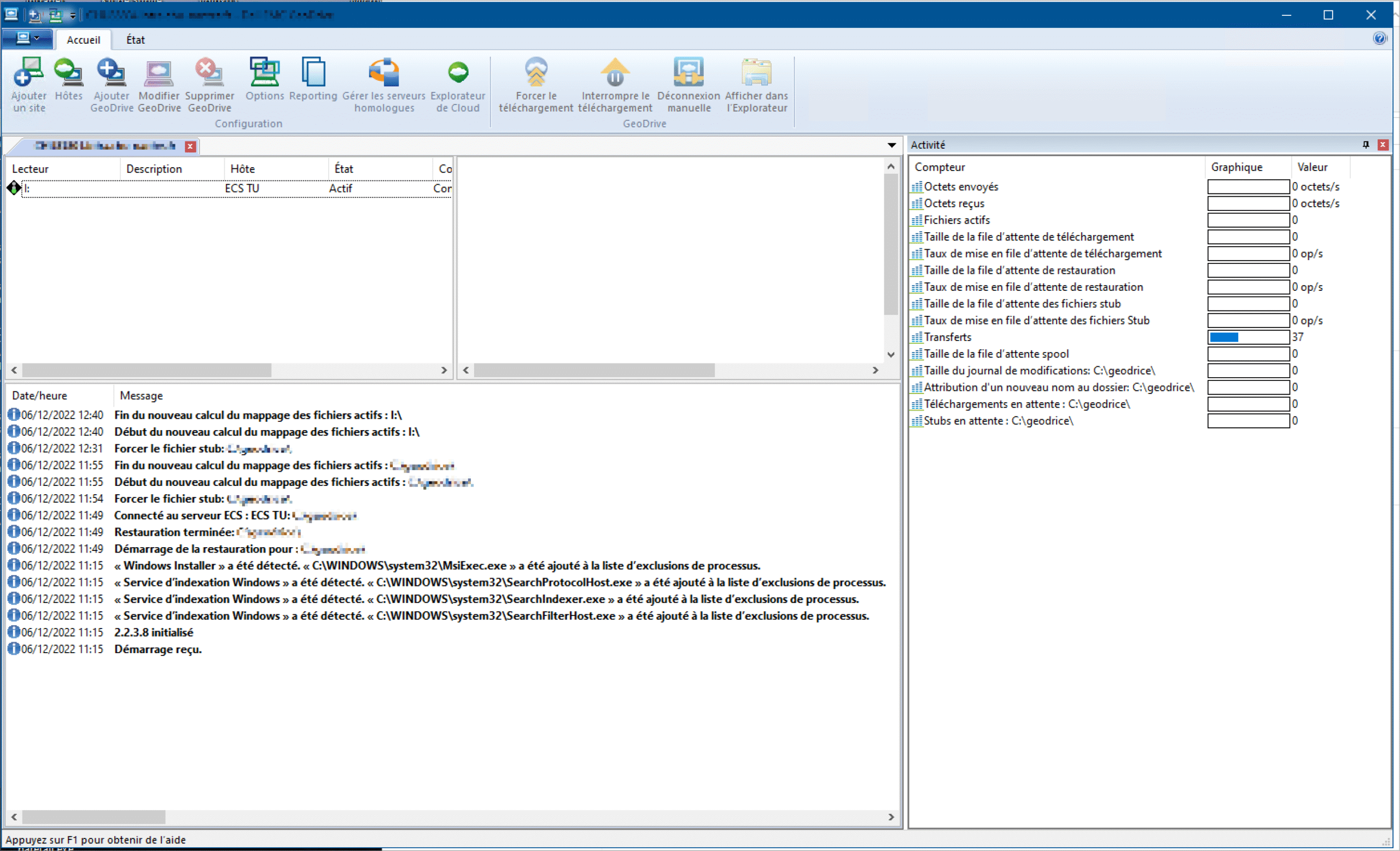Click the Compteur column header

pyautogui.click(x=940, y=167)
